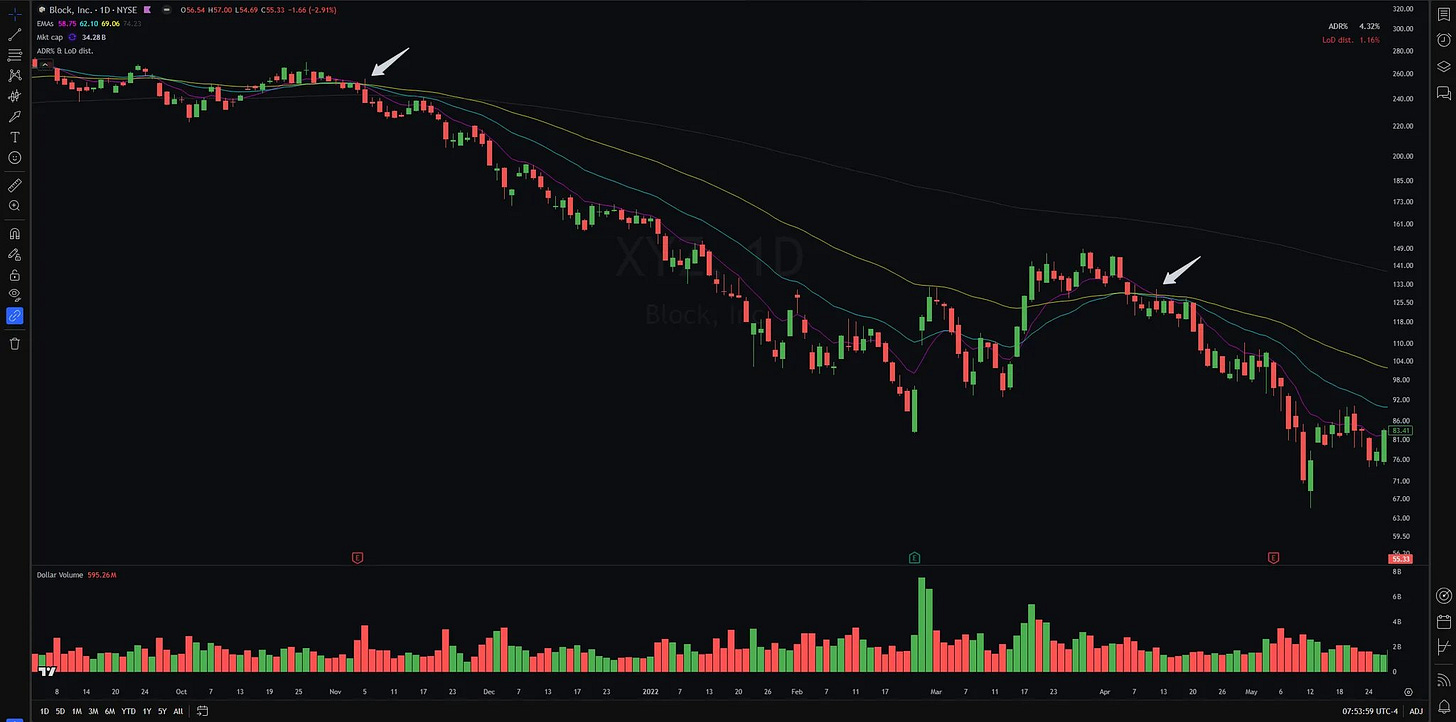
Task: Set chart range to 1Y
Action: click(x=146, y=711)
